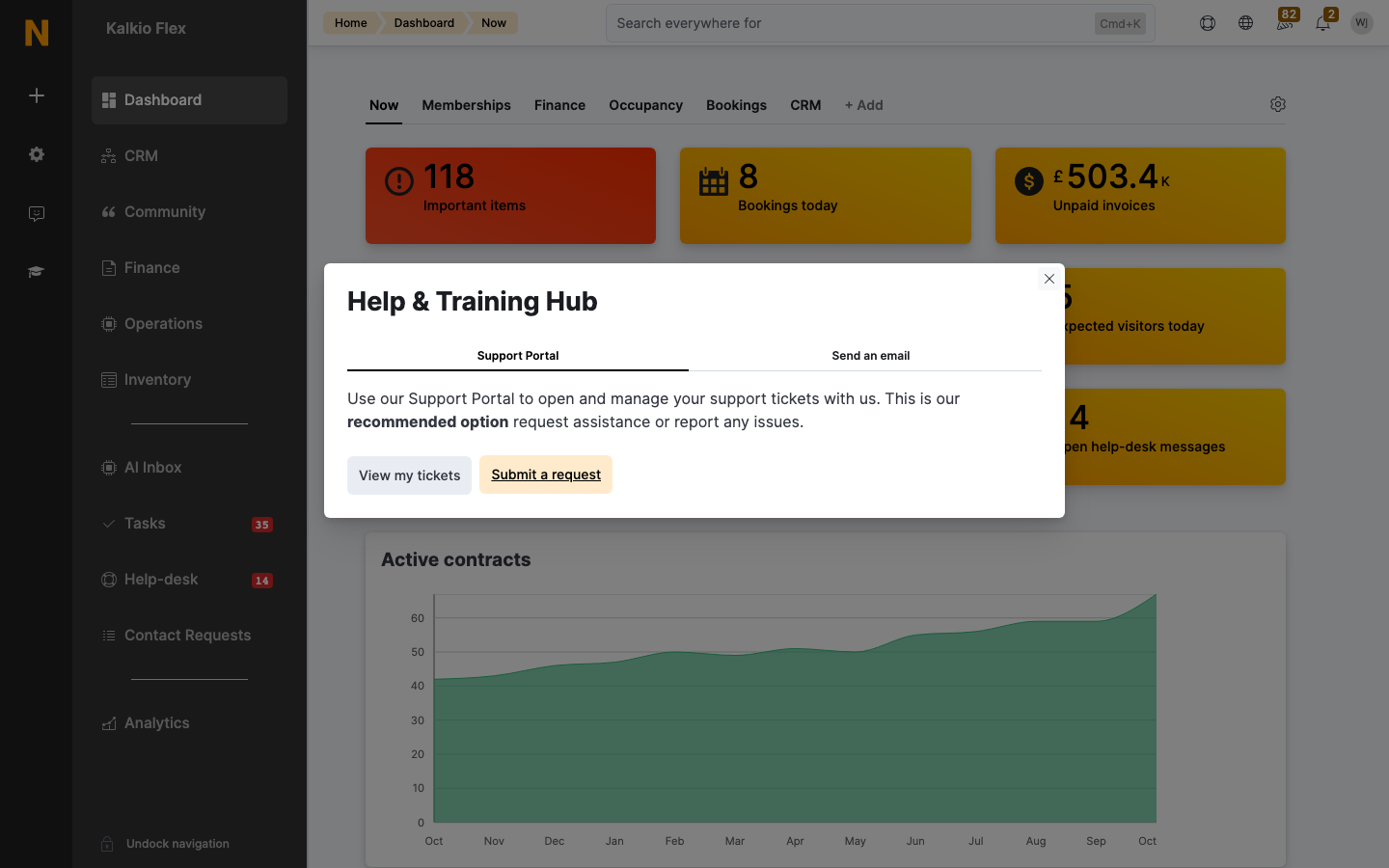Click Dashboard breadcrumb

423,23
